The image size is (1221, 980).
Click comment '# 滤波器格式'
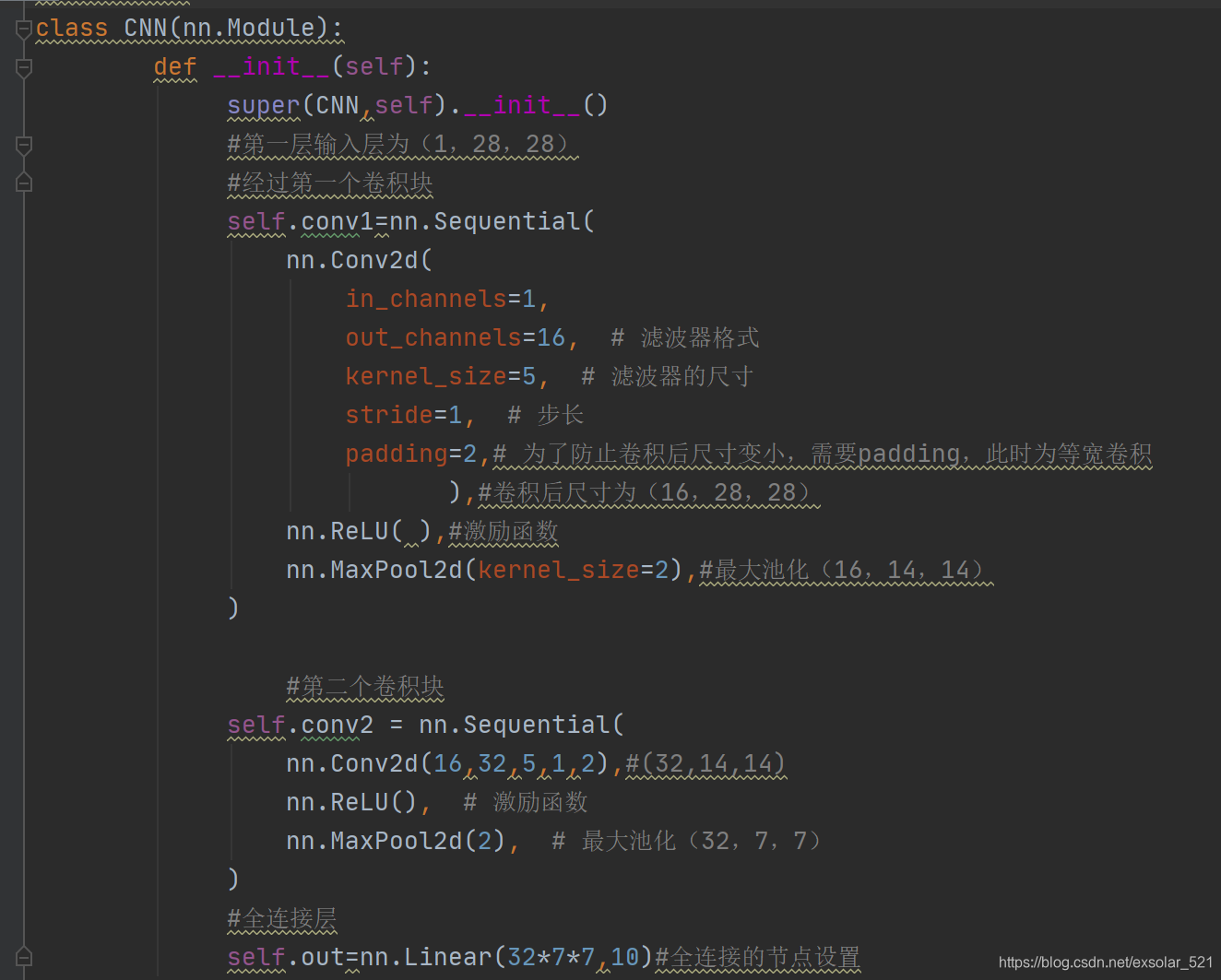tap(685, 338)
